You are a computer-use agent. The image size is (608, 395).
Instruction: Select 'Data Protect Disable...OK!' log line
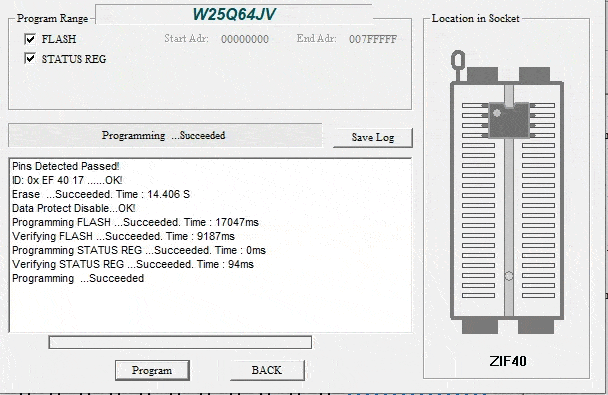(74, 208)
